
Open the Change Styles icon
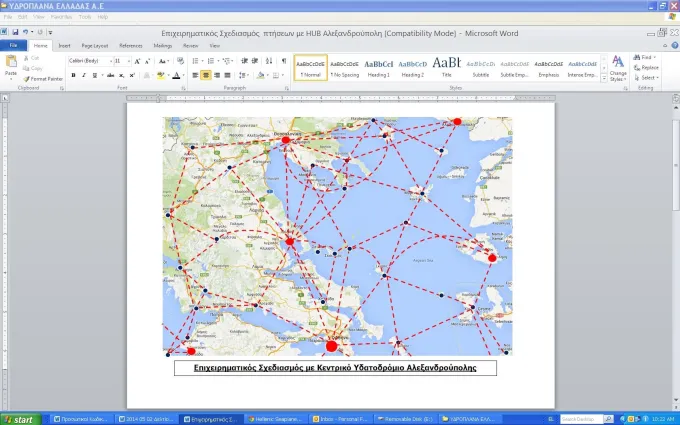click(x=618, y=68)
